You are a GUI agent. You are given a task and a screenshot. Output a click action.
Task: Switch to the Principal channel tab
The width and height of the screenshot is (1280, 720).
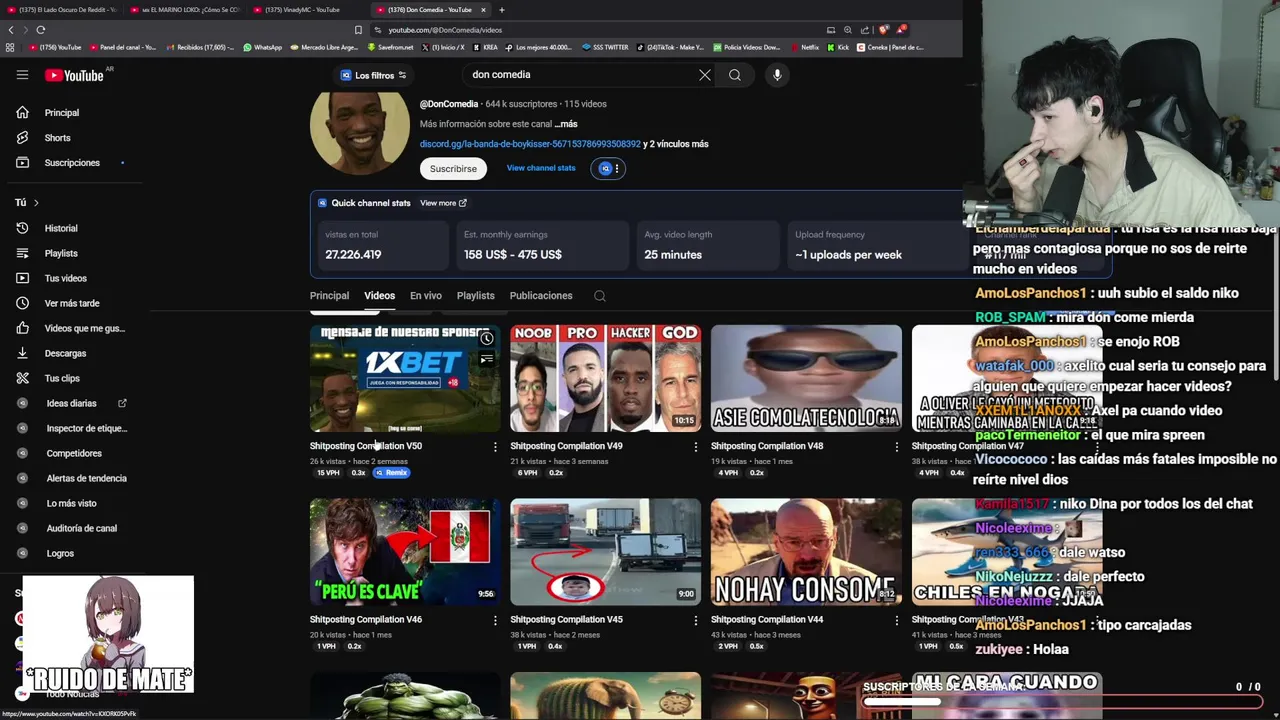(329, 296)
